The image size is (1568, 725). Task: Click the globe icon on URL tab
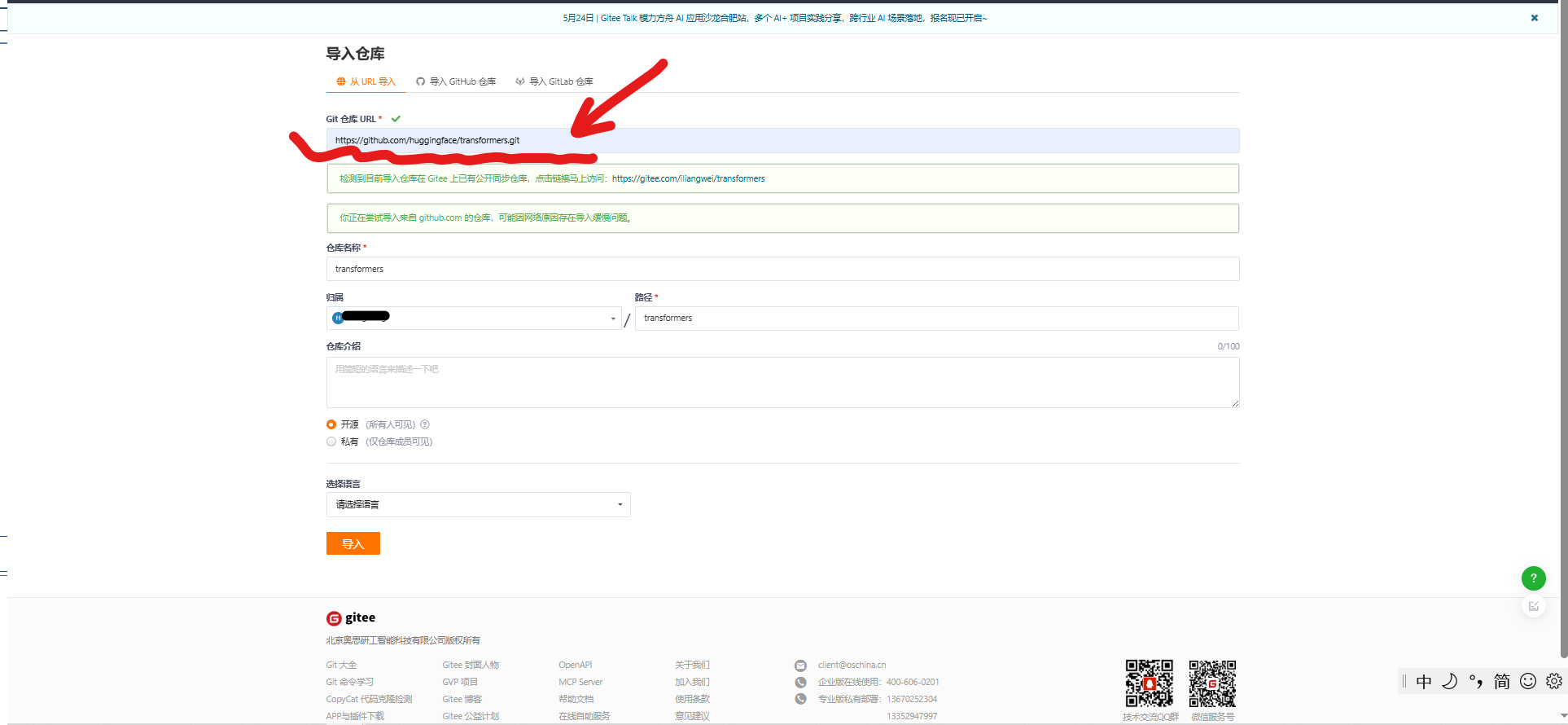coord(341,81)
